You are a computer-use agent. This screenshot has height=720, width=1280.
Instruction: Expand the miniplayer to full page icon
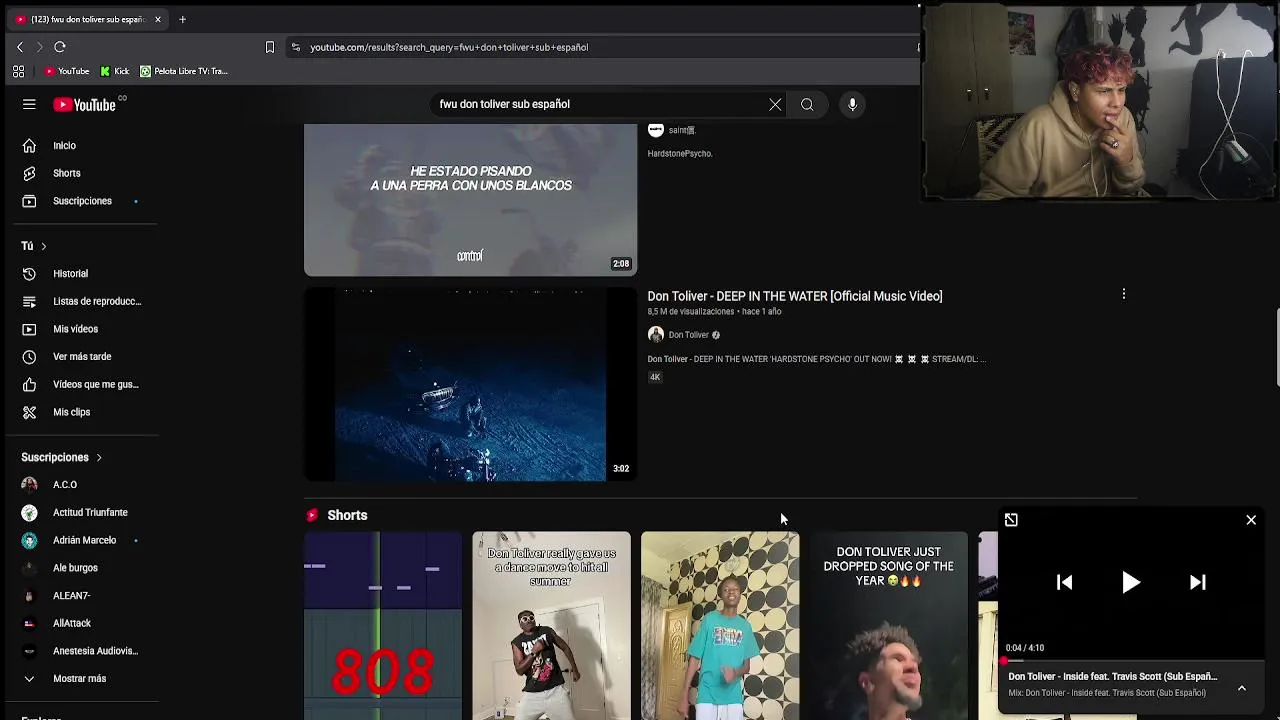(1011, 520)
